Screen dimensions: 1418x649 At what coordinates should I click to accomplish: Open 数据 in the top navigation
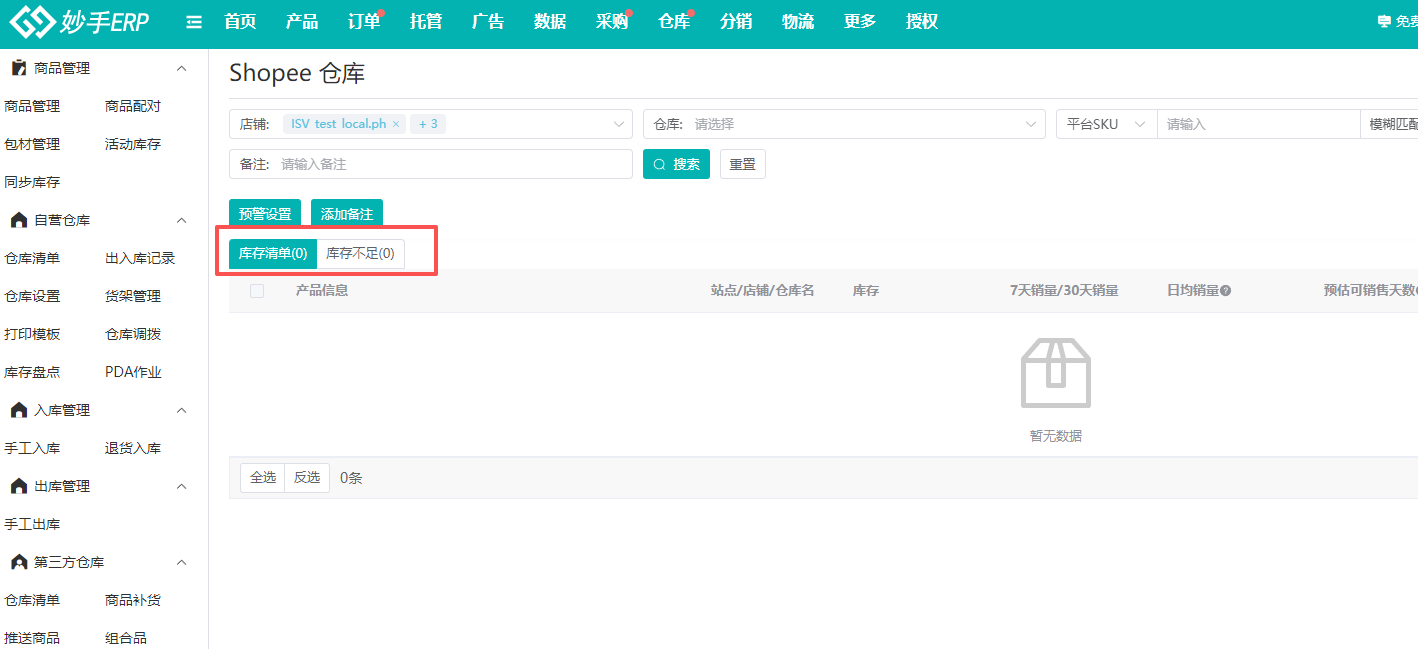[550, 22]
